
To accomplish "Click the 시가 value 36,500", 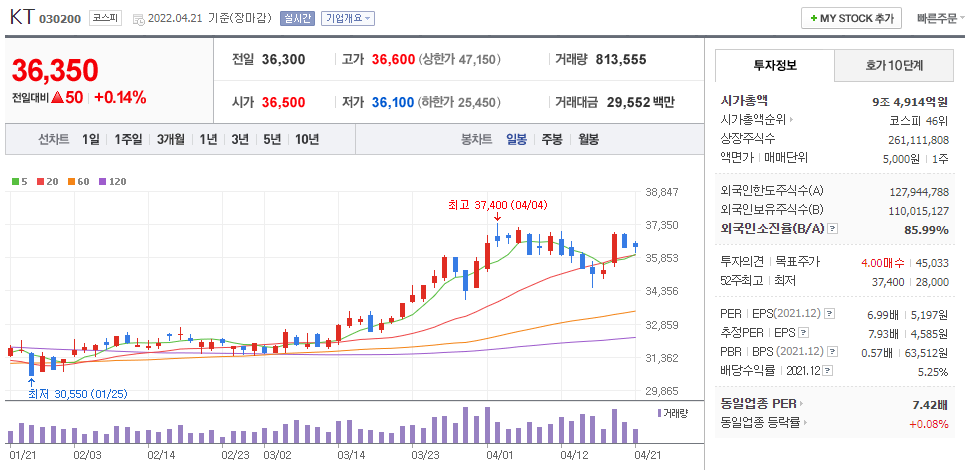I will [x=283, y=103].
